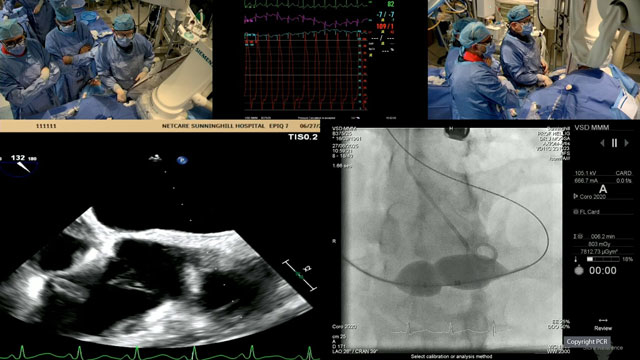Click the 132 degree angle dial

coord(19,166)
